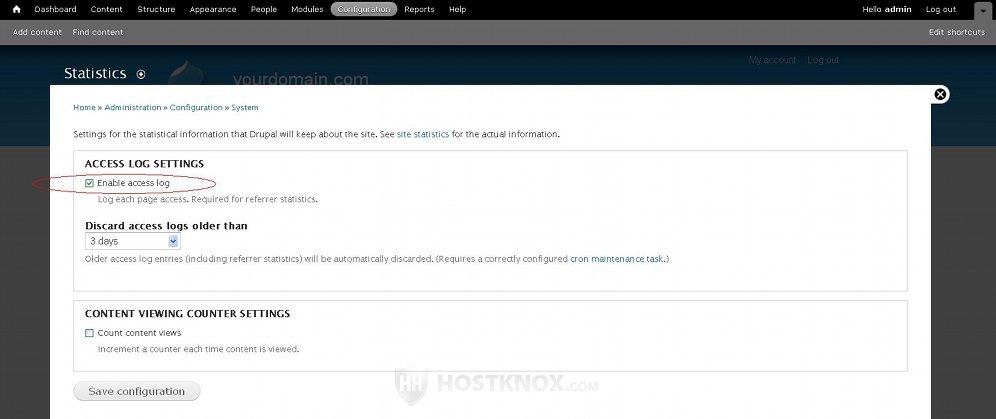
Task: Click the yourdomain.com site name
Action: coord(300,79)
